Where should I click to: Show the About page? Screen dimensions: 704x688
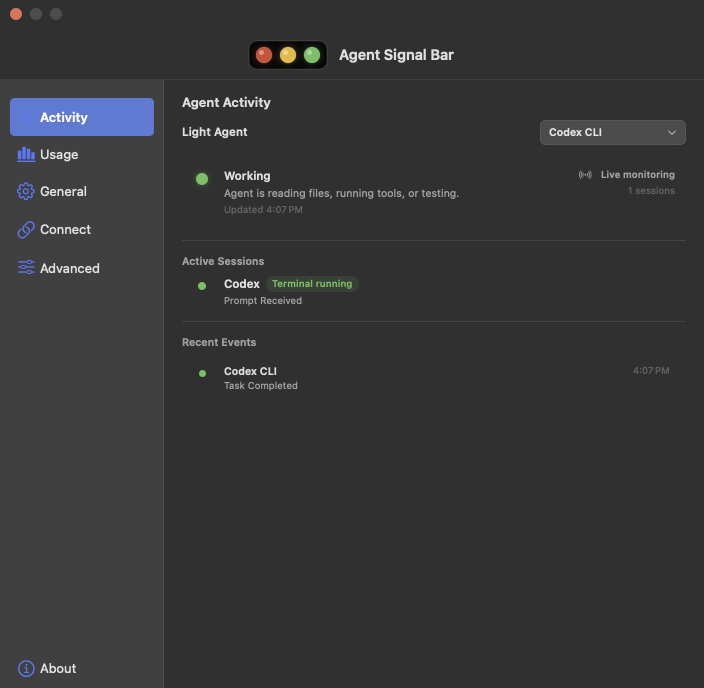point(82,668)
